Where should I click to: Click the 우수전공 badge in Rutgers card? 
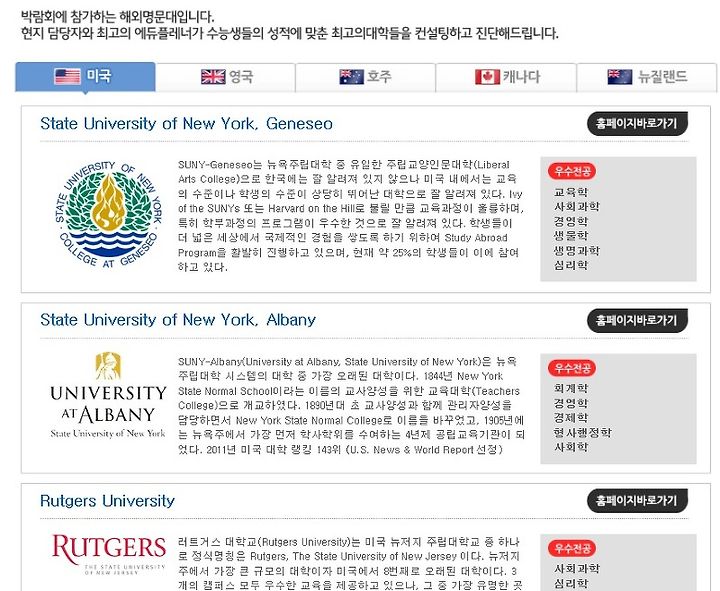coord(572,548)
